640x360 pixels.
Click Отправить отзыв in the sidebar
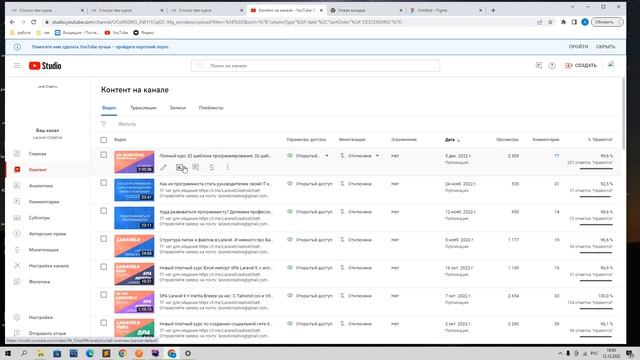click(47, 333)
